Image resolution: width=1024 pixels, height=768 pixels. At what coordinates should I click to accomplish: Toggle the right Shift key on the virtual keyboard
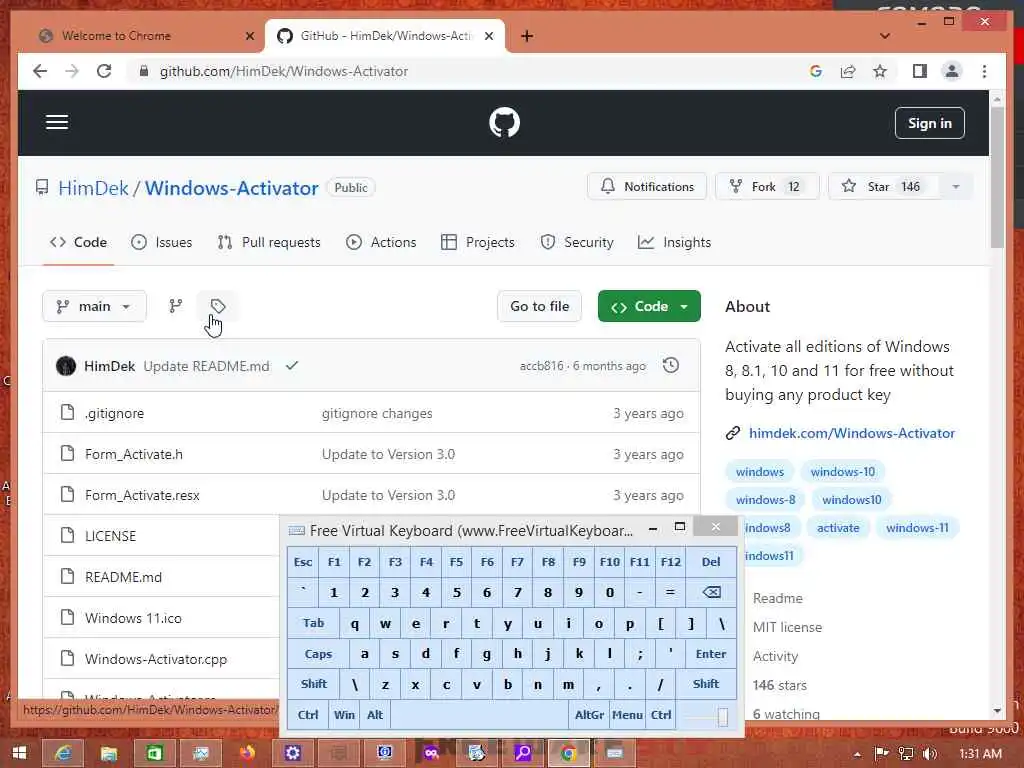[706, 684]
